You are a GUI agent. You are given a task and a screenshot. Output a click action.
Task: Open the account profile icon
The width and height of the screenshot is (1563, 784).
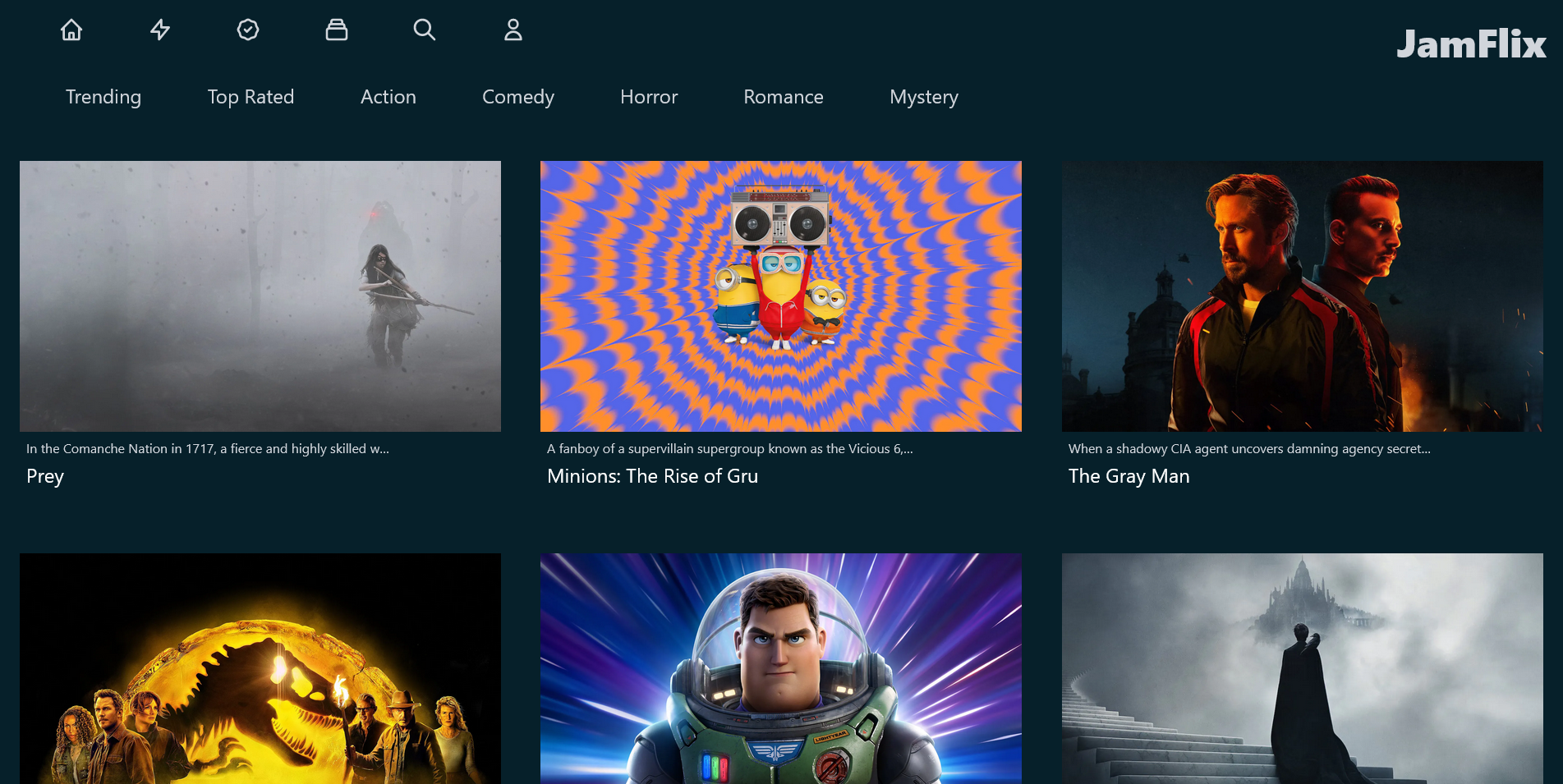[x=513, y=30]
